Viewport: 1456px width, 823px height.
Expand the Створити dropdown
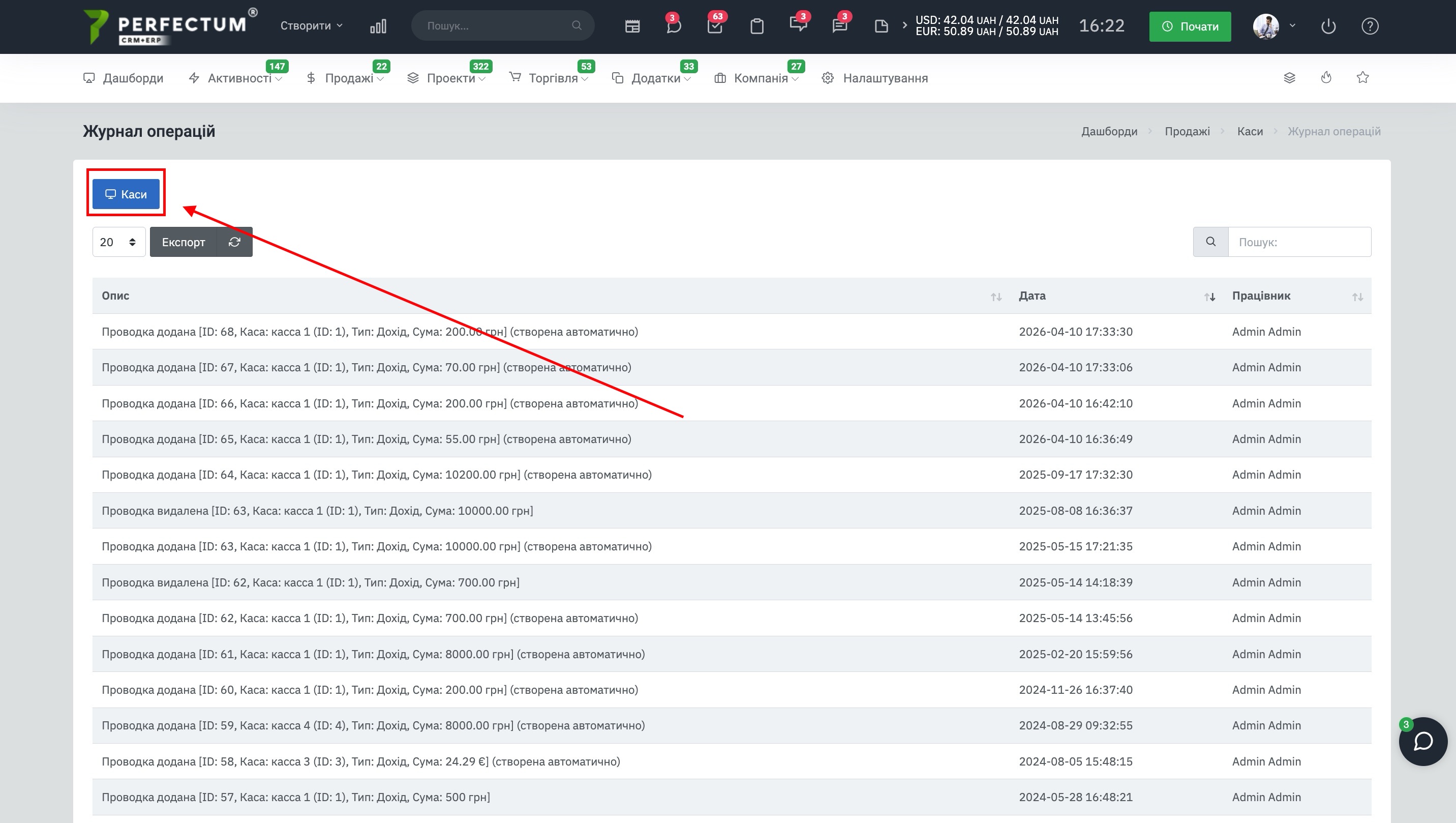click(312, 26)
